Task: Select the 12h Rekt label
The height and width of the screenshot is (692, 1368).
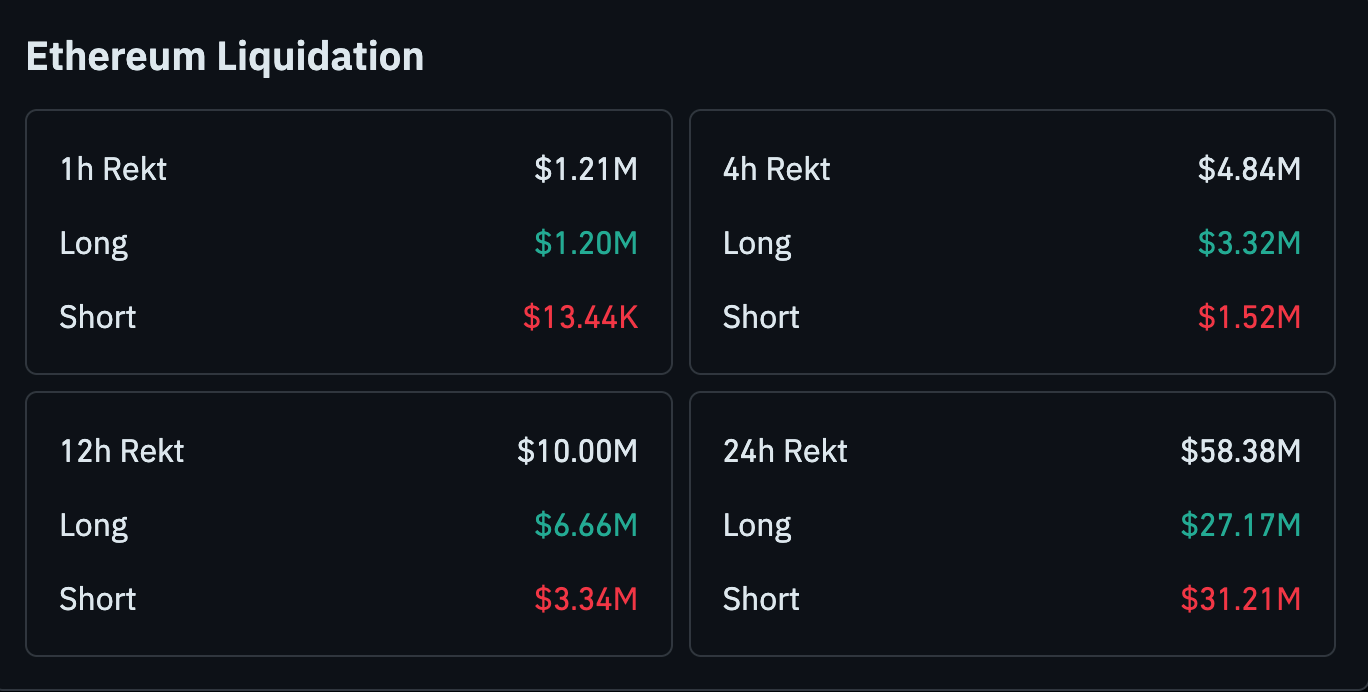Action: click(122, 451)
